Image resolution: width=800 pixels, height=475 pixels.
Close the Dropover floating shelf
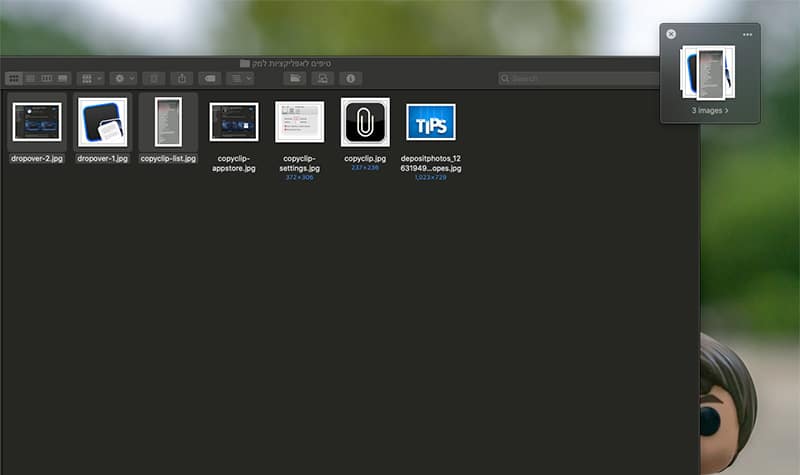pos(671,34)
